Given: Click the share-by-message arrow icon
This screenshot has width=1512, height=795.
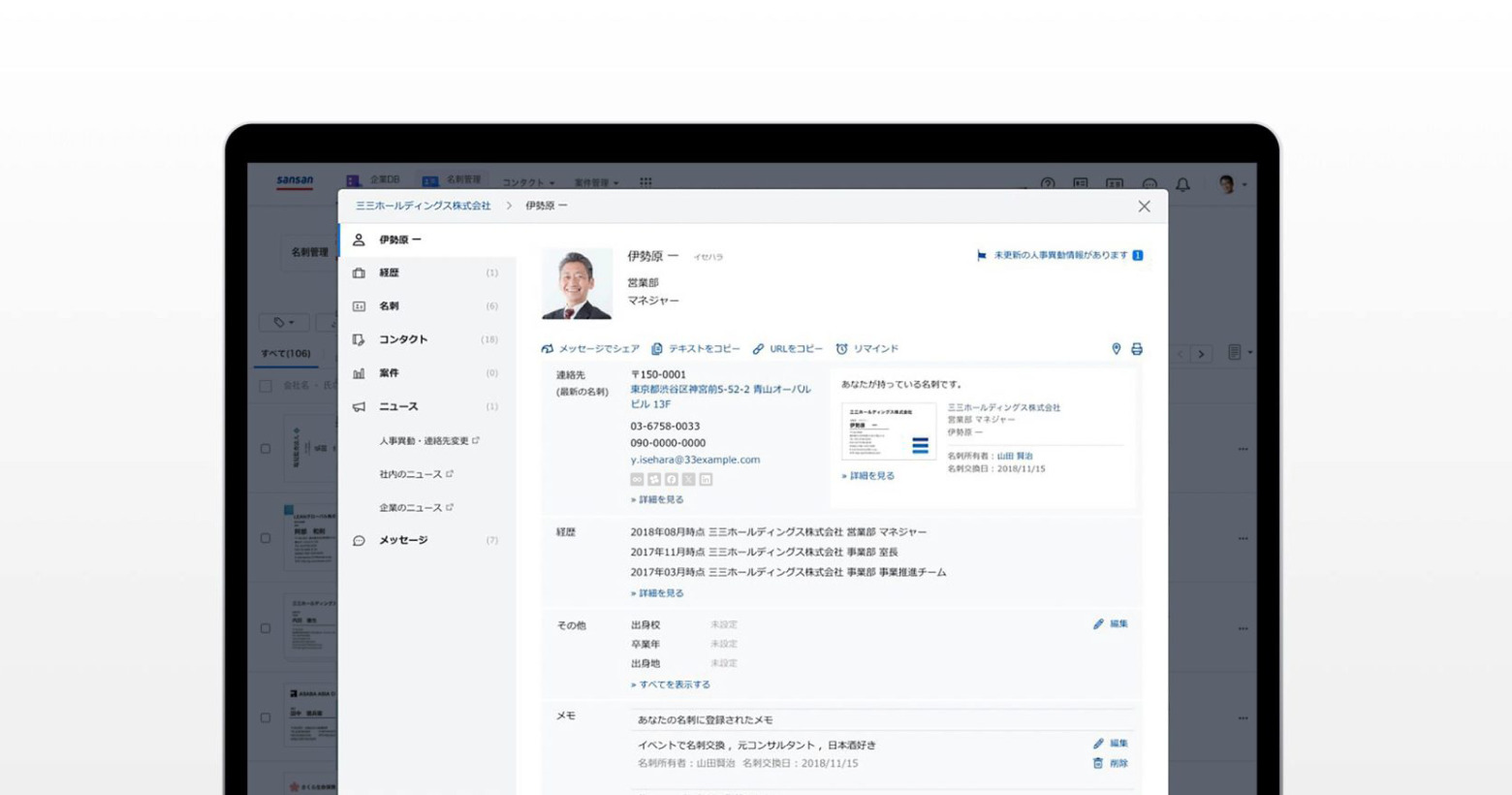Looking at the screenshot, I should click(548, 349).
